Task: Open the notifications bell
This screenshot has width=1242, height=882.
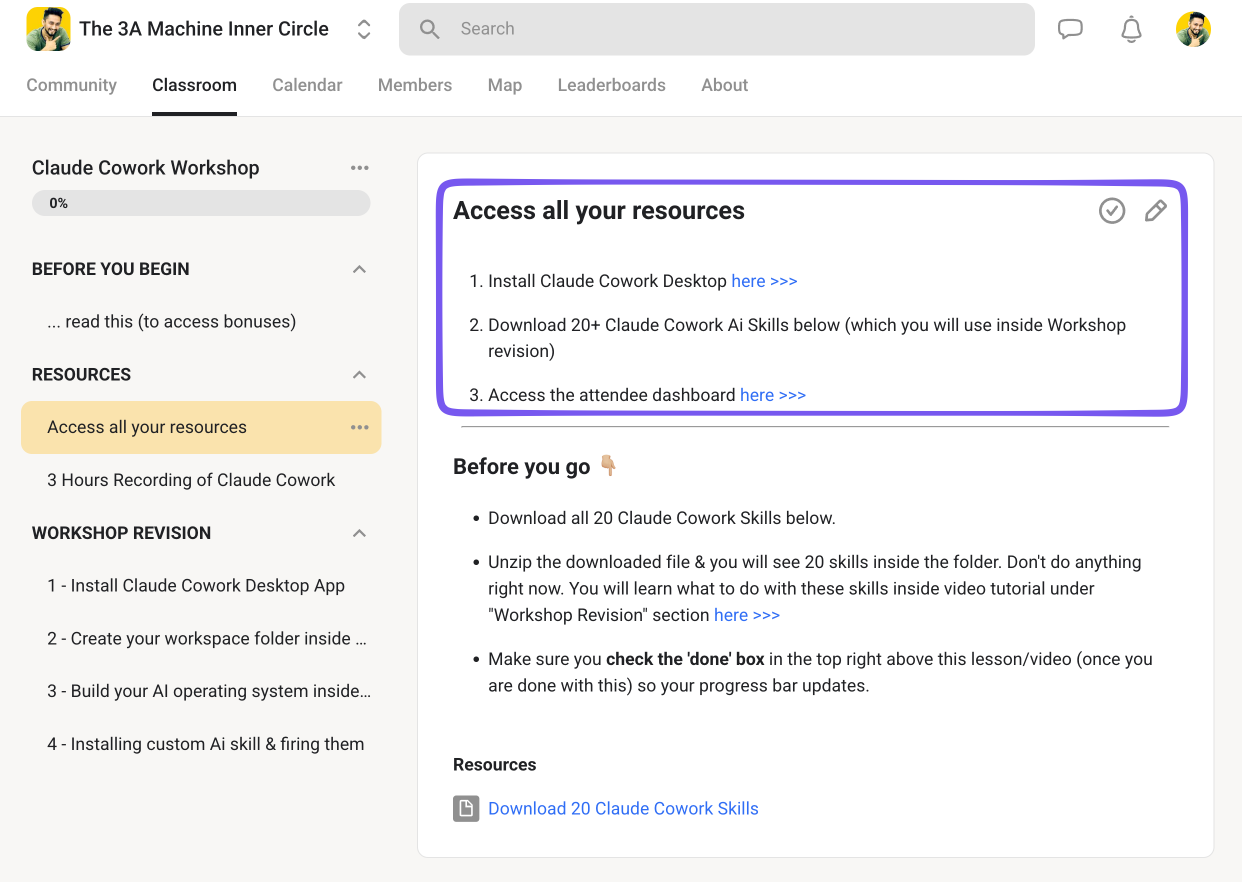Action: pos(1131,29)
